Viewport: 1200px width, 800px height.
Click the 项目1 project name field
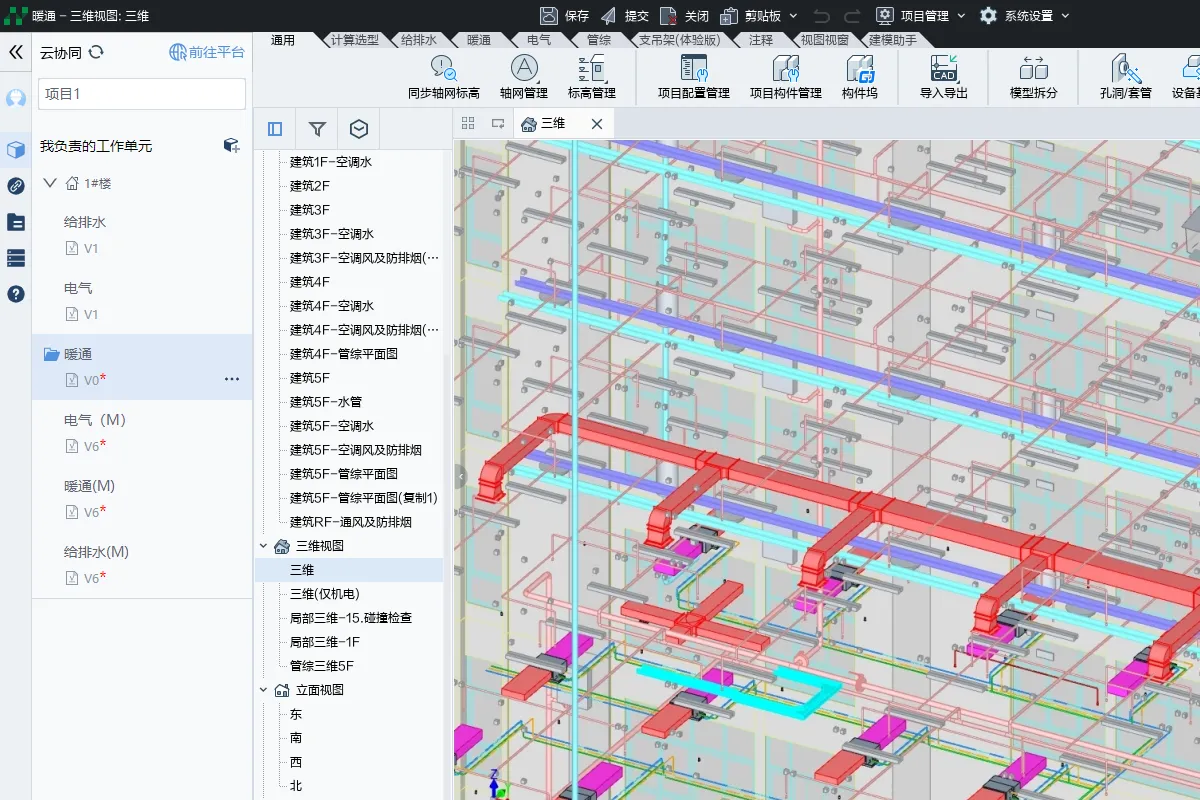(x=142, y=94)
